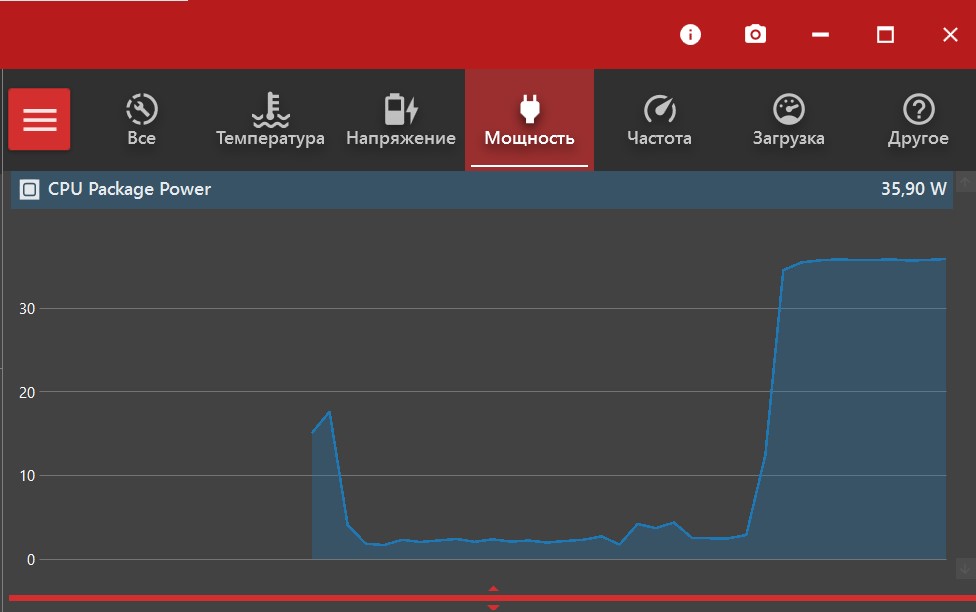Open the red hamburger menu
The image size is (976, 612).
pyautogui.click(x=39, y=119)
